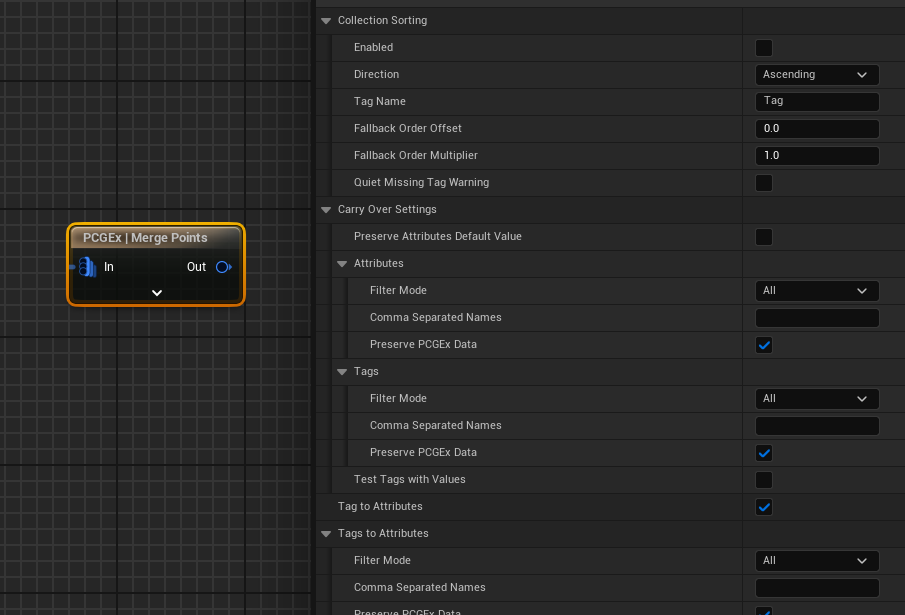Viewport: 905px width, 615px height.
Task: Toggle the Quiet Missing Tag Warning checkbox
Action: [764, 183]
